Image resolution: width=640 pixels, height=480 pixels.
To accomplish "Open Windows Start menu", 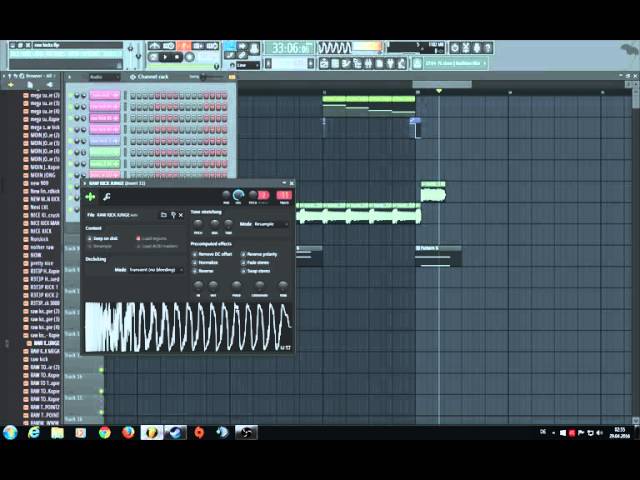I will pos(10,433).
